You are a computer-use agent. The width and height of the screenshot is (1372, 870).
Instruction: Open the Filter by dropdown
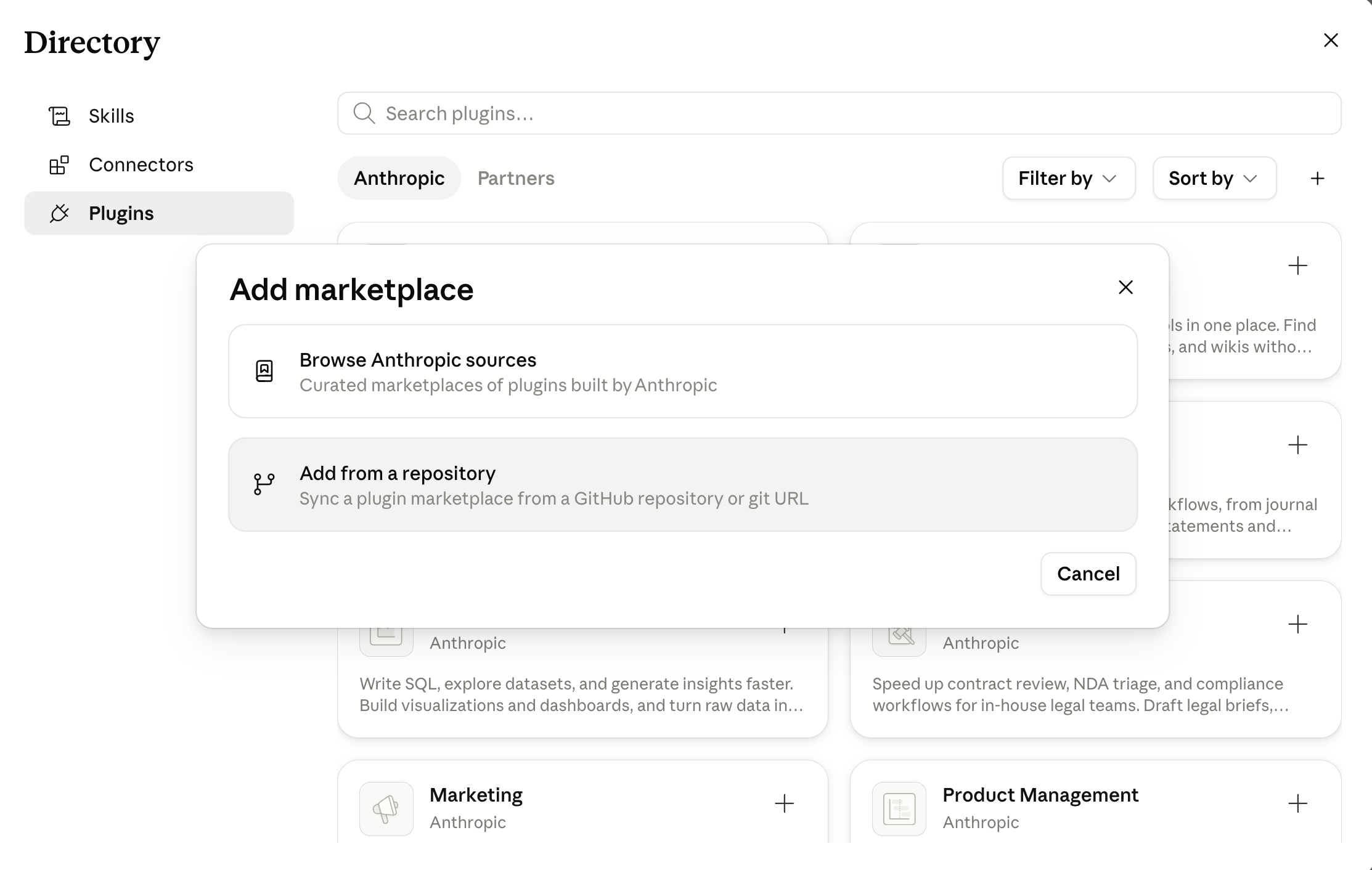pos(1069,178)
